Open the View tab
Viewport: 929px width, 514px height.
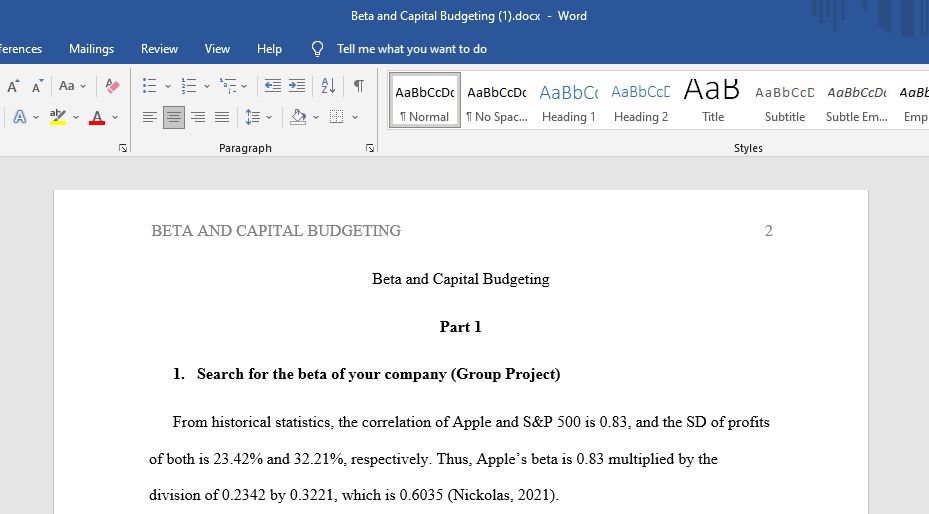coord(217,49)
